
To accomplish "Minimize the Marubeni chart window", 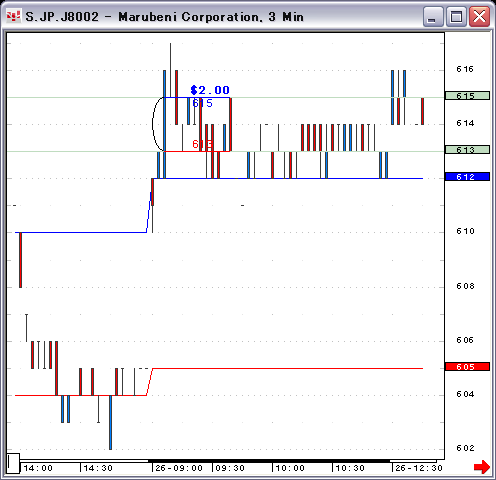I will pyautogui.click(x=433, y=16).
